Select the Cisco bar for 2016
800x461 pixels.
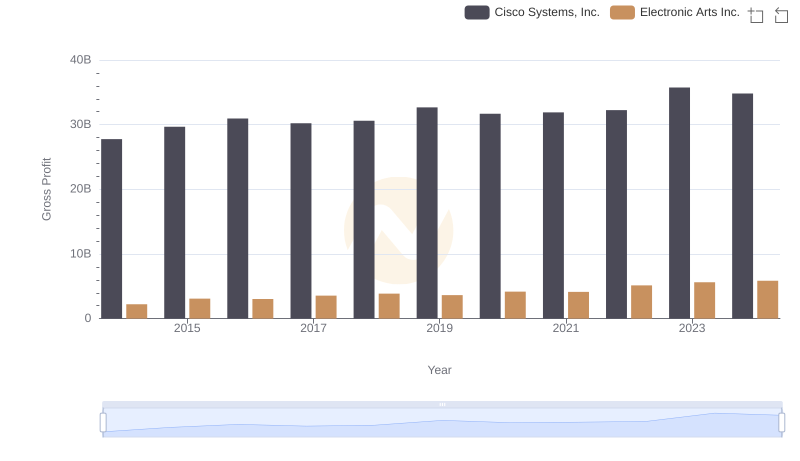pyautogui.click(x=238, y=219)
